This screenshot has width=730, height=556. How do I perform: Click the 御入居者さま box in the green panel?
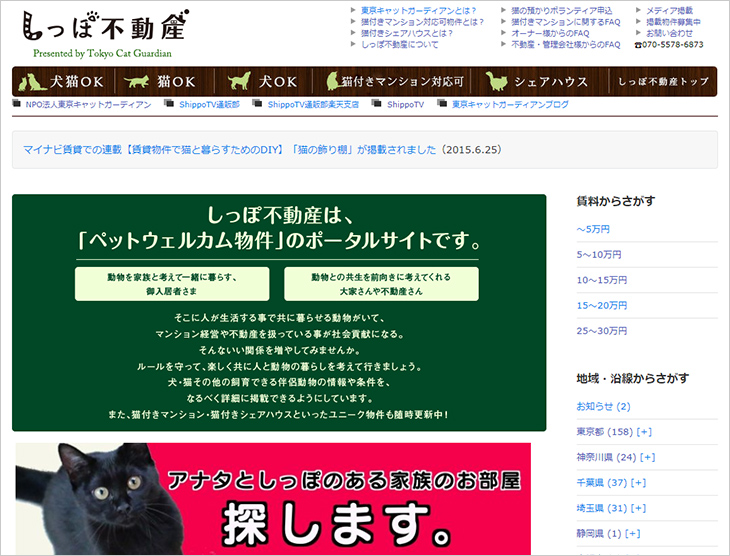point(171,283)
